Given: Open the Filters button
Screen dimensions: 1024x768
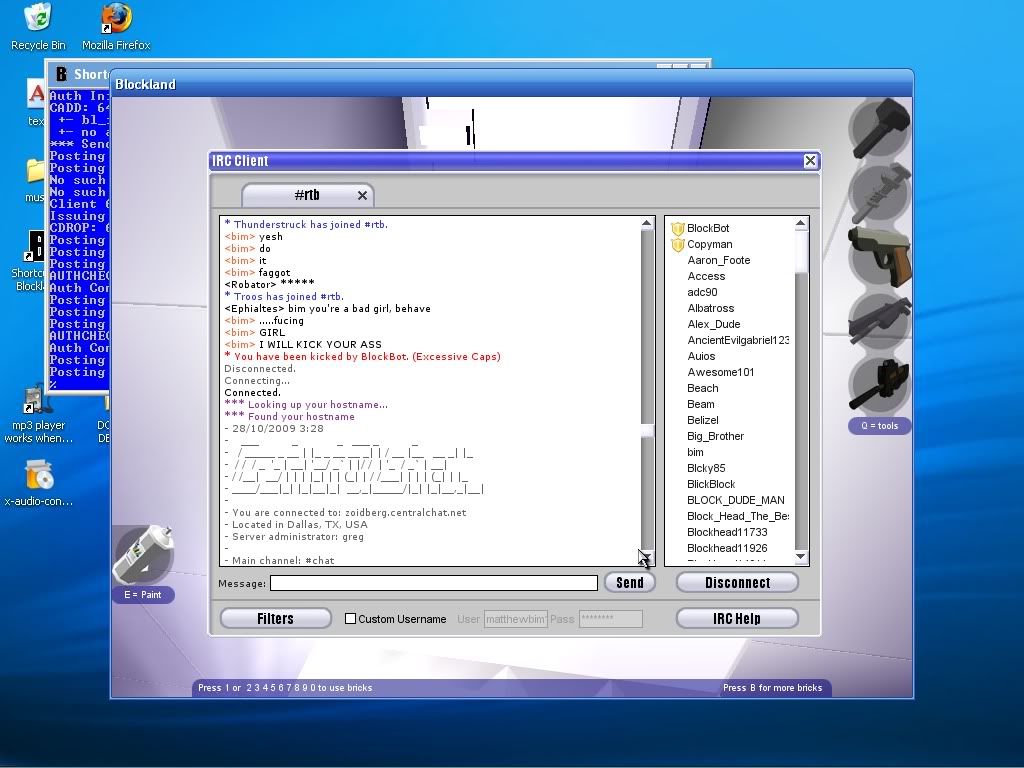Looking at the screenshot, I should (276, 618).
